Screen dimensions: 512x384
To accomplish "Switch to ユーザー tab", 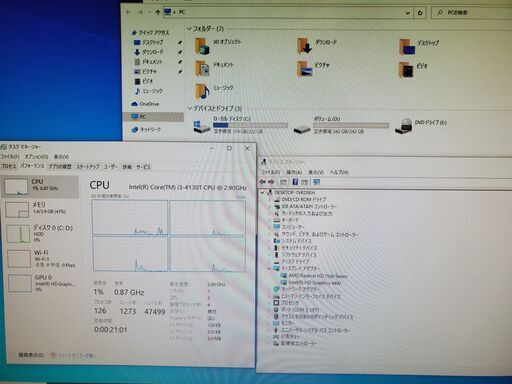I will coord(110,167).
